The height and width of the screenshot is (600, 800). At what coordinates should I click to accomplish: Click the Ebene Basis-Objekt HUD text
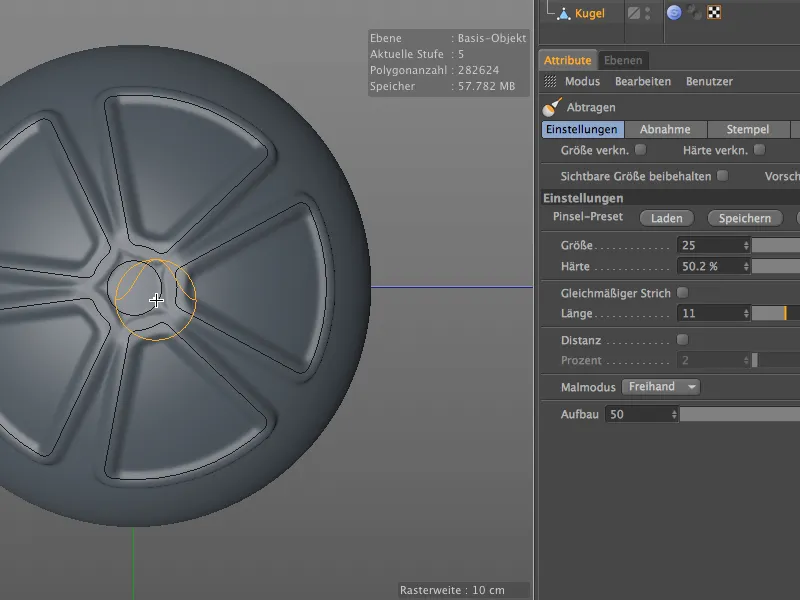point(448,38)
